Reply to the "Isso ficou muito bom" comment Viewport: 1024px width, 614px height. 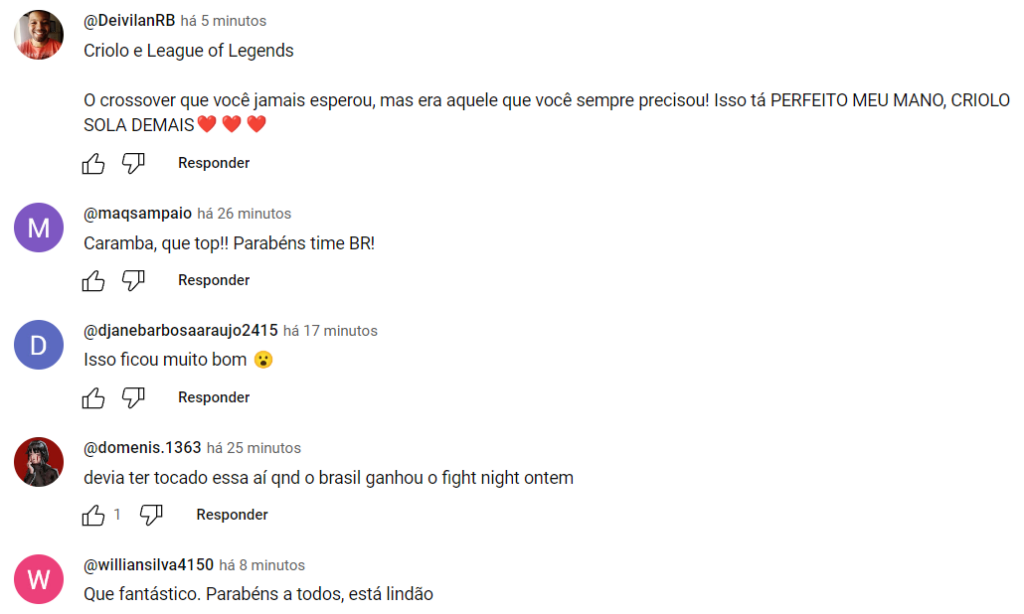[x=214, y=398]
